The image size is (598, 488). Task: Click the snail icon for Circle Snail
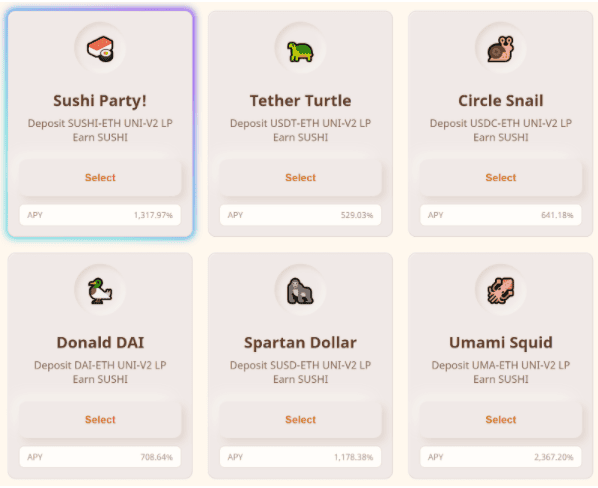pos(500,49)
